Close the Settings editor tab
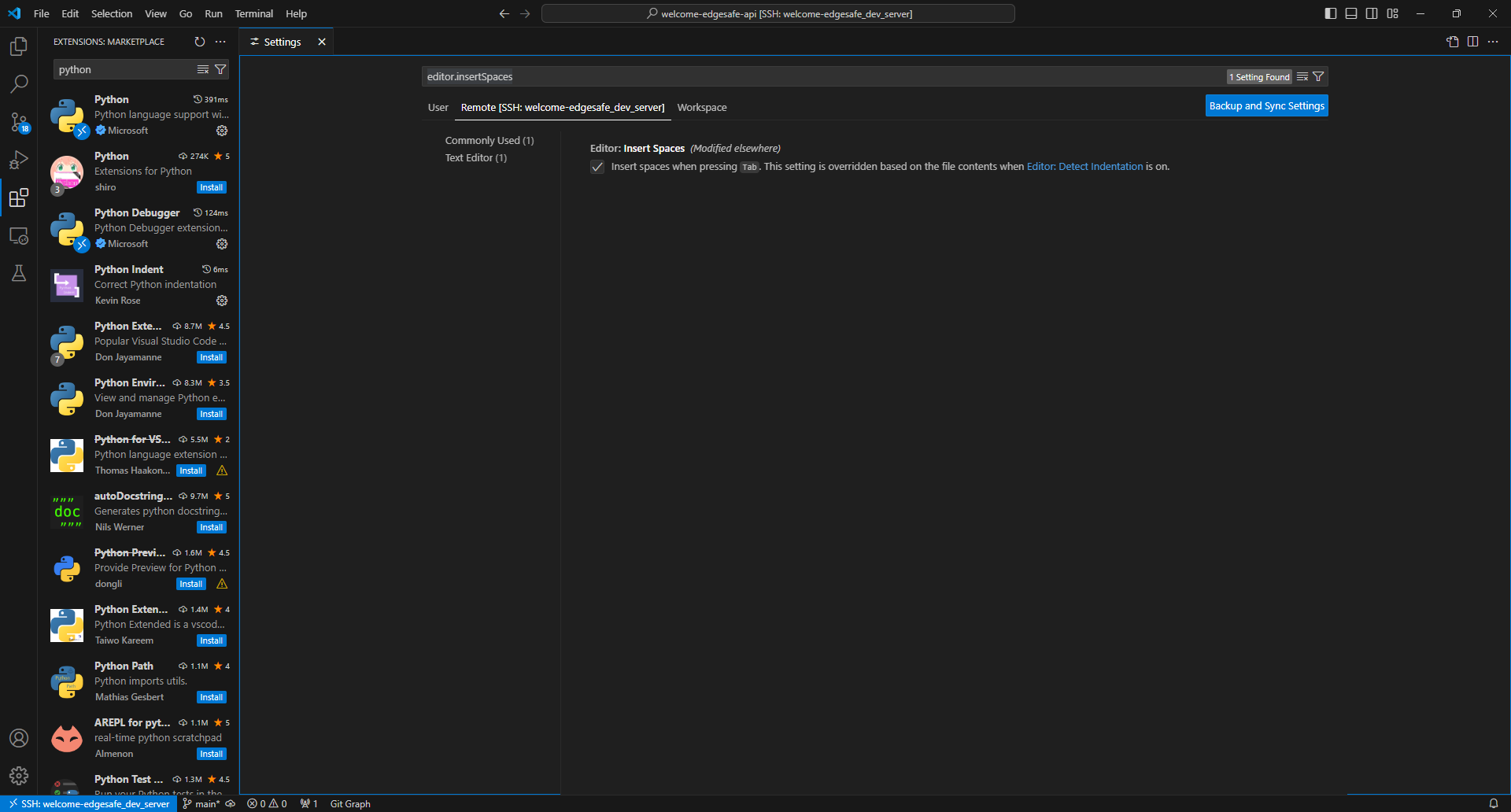1511x812 pixels. (x=322, y=42)
